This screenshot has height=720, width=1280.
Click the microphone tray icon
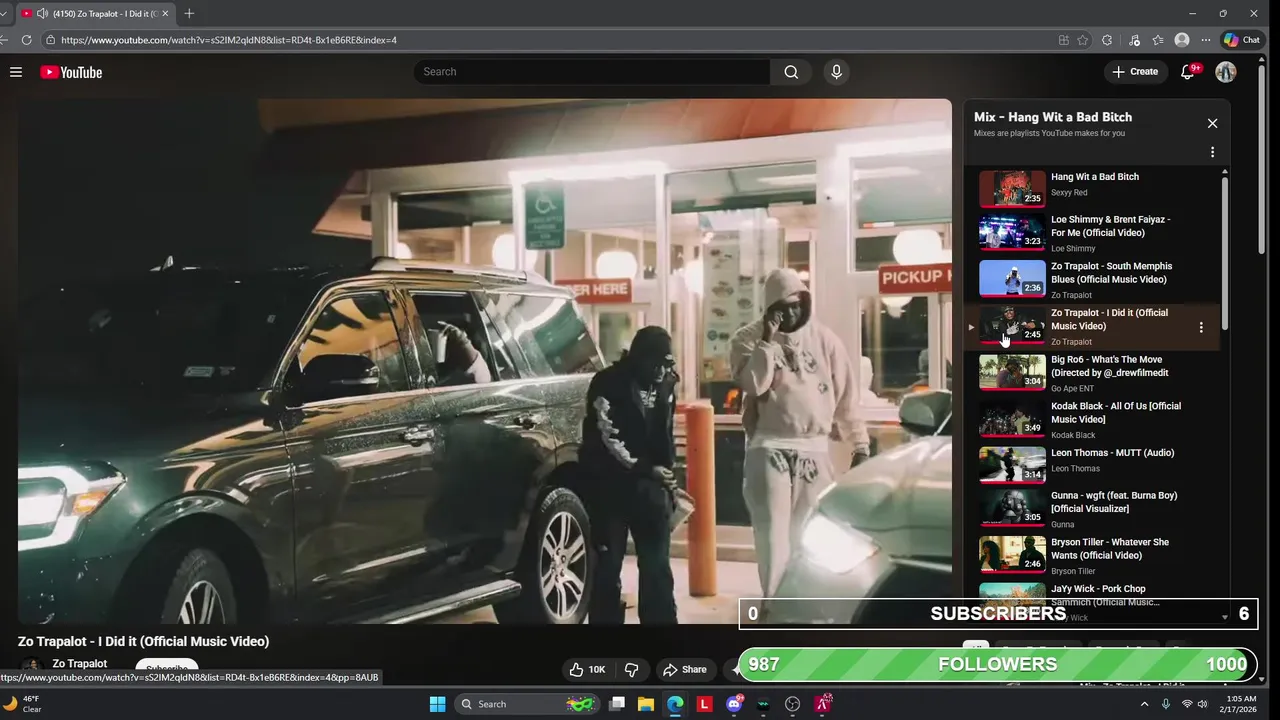[1166, 704]
